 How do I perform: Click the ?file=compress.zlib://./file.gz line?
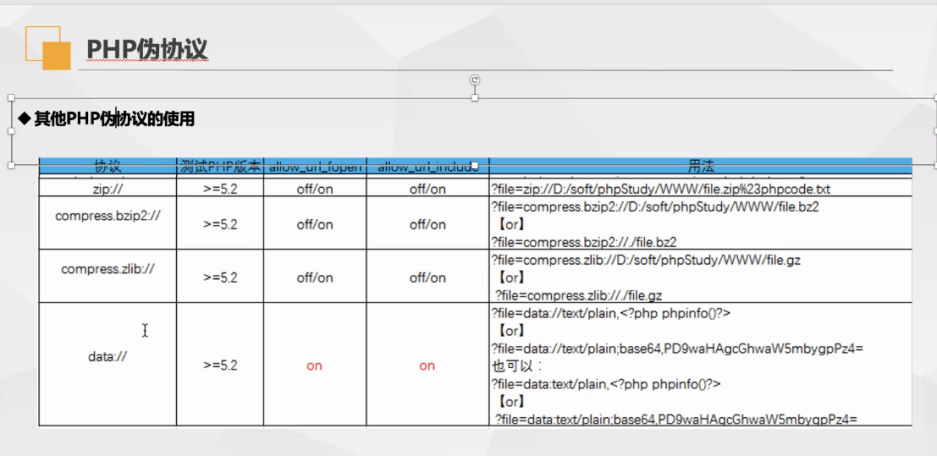click(x=578, y=295)
